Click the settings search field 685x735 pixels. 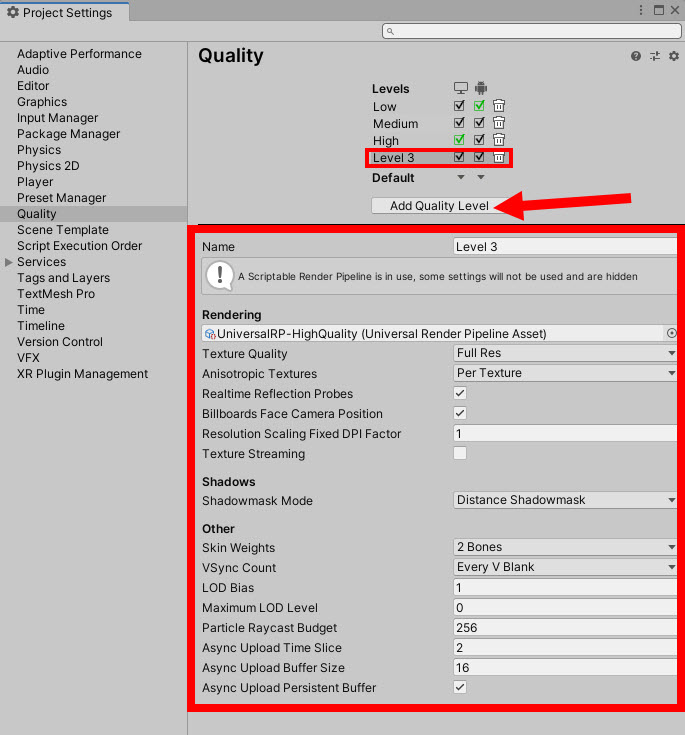(532, 31)
